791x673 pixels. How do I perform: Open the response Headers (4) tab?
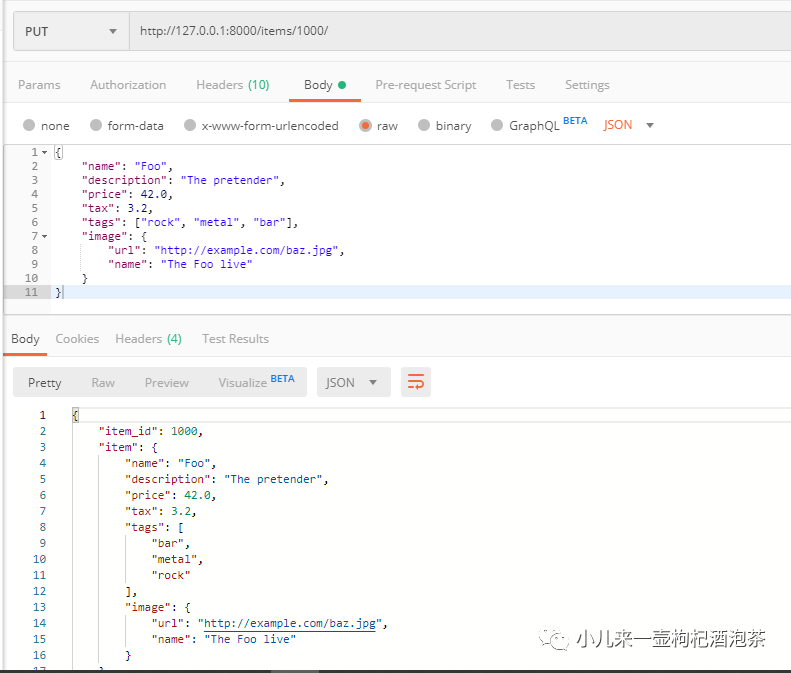tap(148, 339)
